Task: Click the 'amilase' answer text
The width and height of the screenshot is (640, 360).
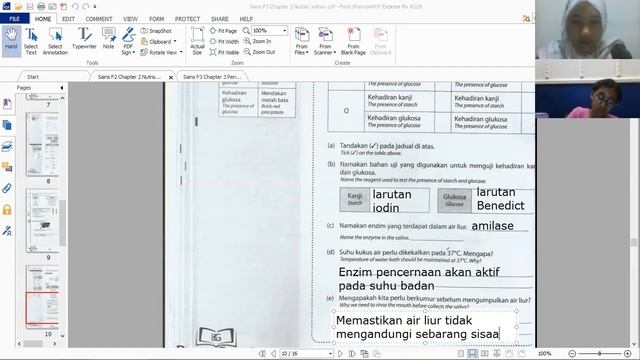Action: coord(492,226)
